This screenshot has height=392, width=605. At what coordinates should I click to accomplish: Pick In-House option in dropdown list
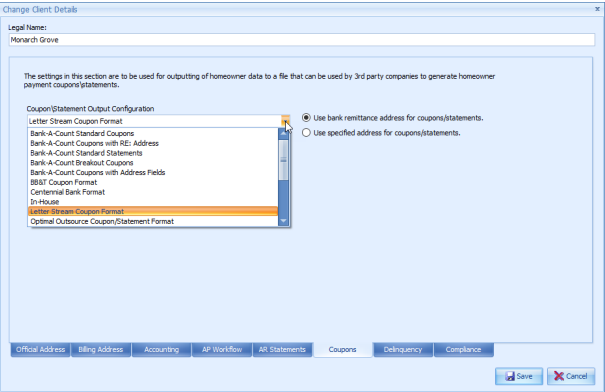(x=153, y=202)
